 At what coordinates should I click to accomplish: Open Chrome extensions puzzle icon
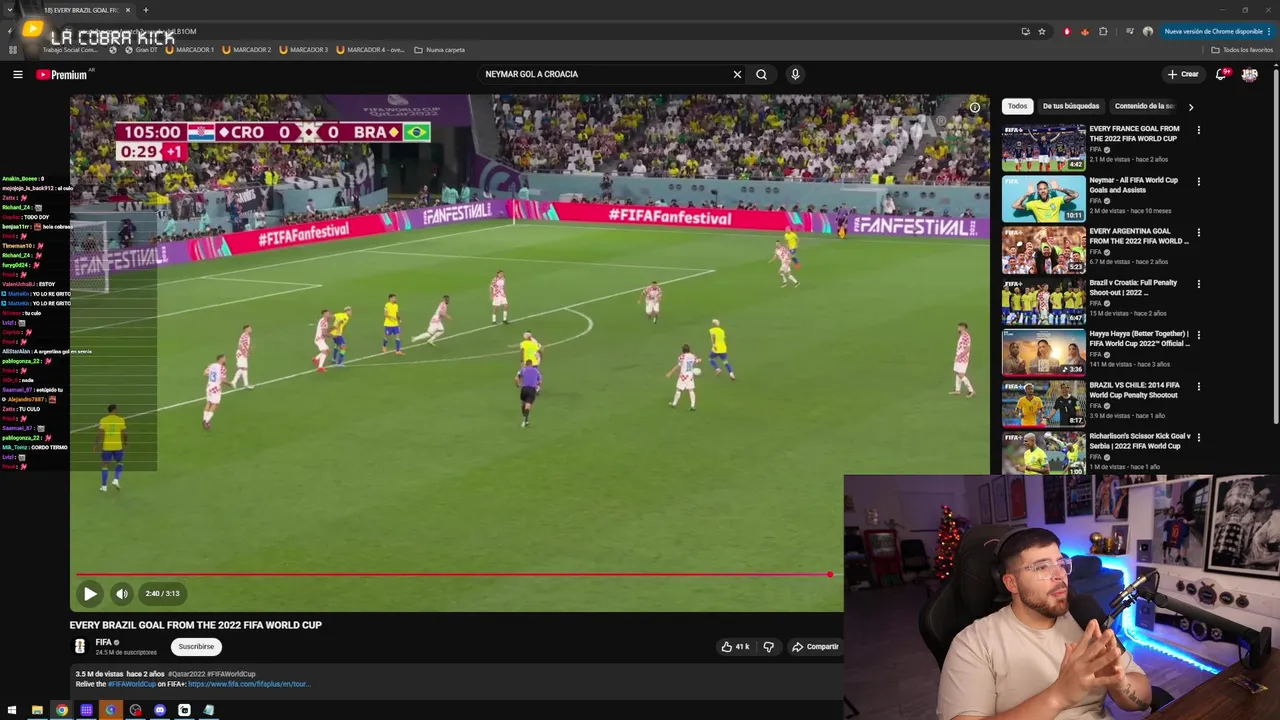point(1103,32)
